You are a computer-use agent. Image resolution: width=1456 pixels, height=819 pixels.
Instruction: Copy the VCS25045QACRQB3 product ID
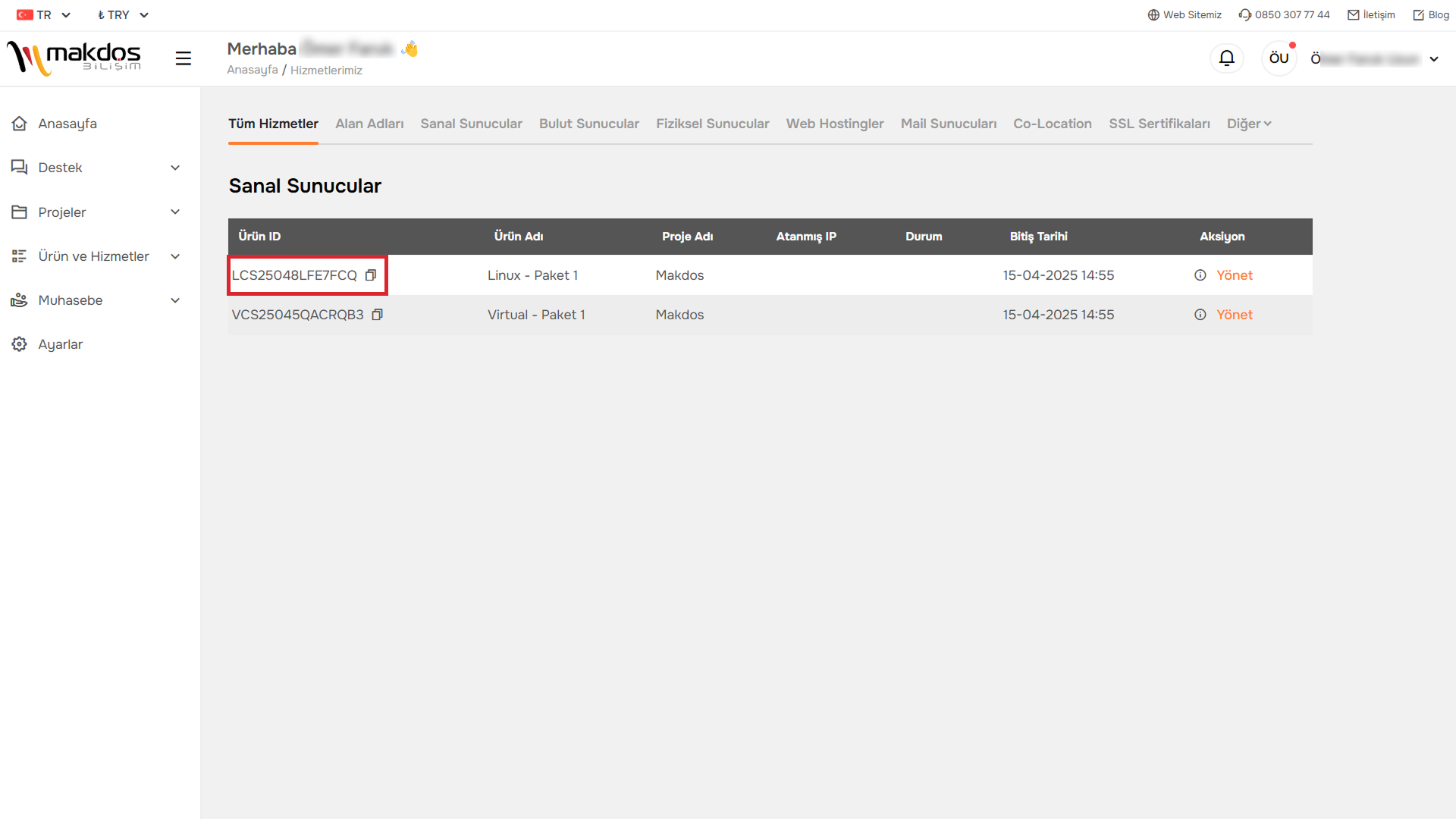(x=377, y=315)
